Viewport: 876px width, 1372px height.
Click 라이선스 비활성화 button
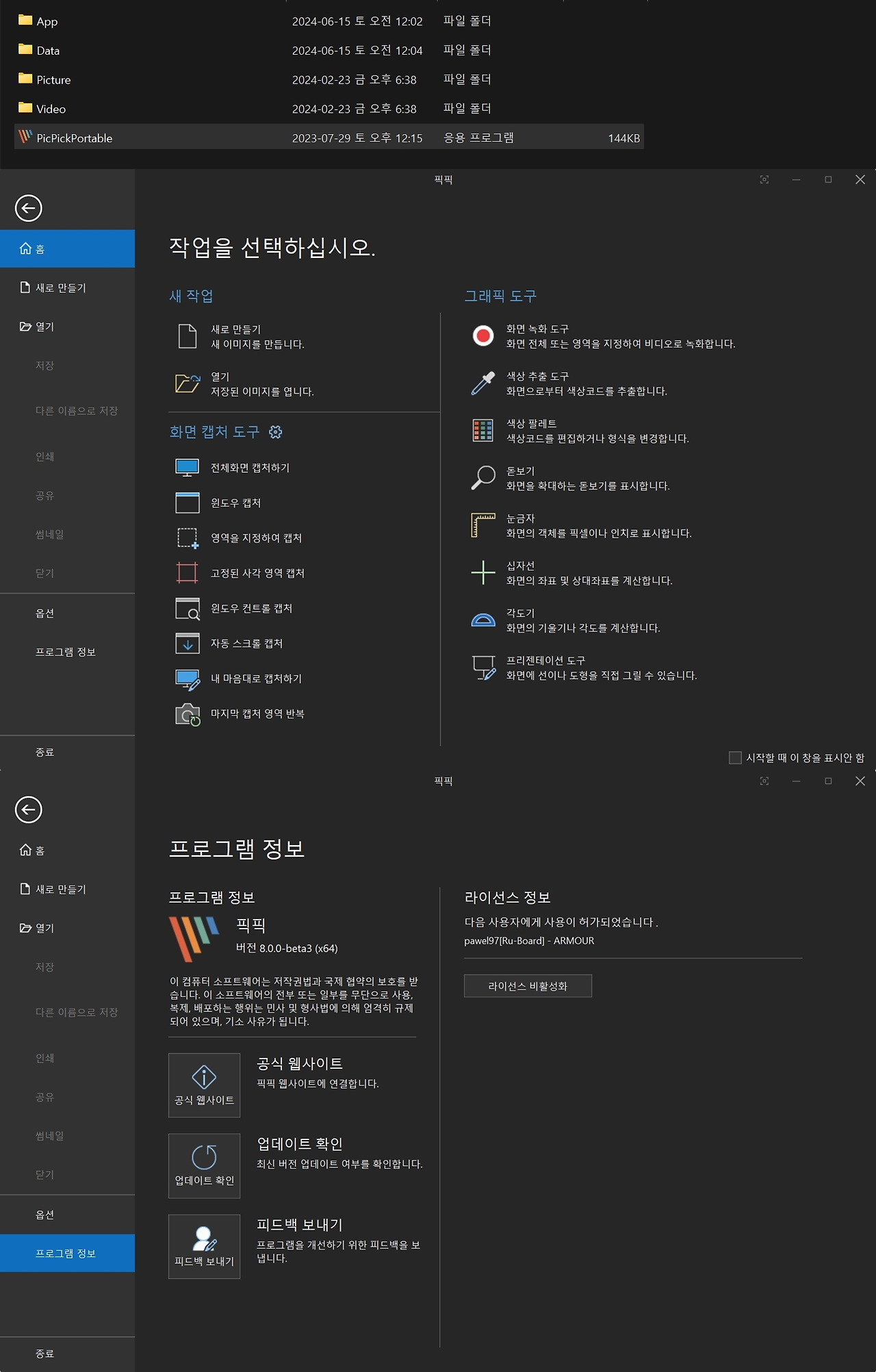click(528, 986)
